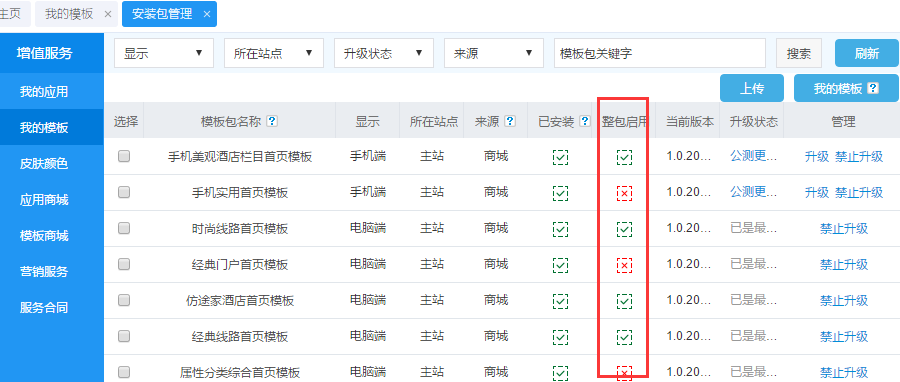Click help icon on 我的模板 button

[873, 88]
